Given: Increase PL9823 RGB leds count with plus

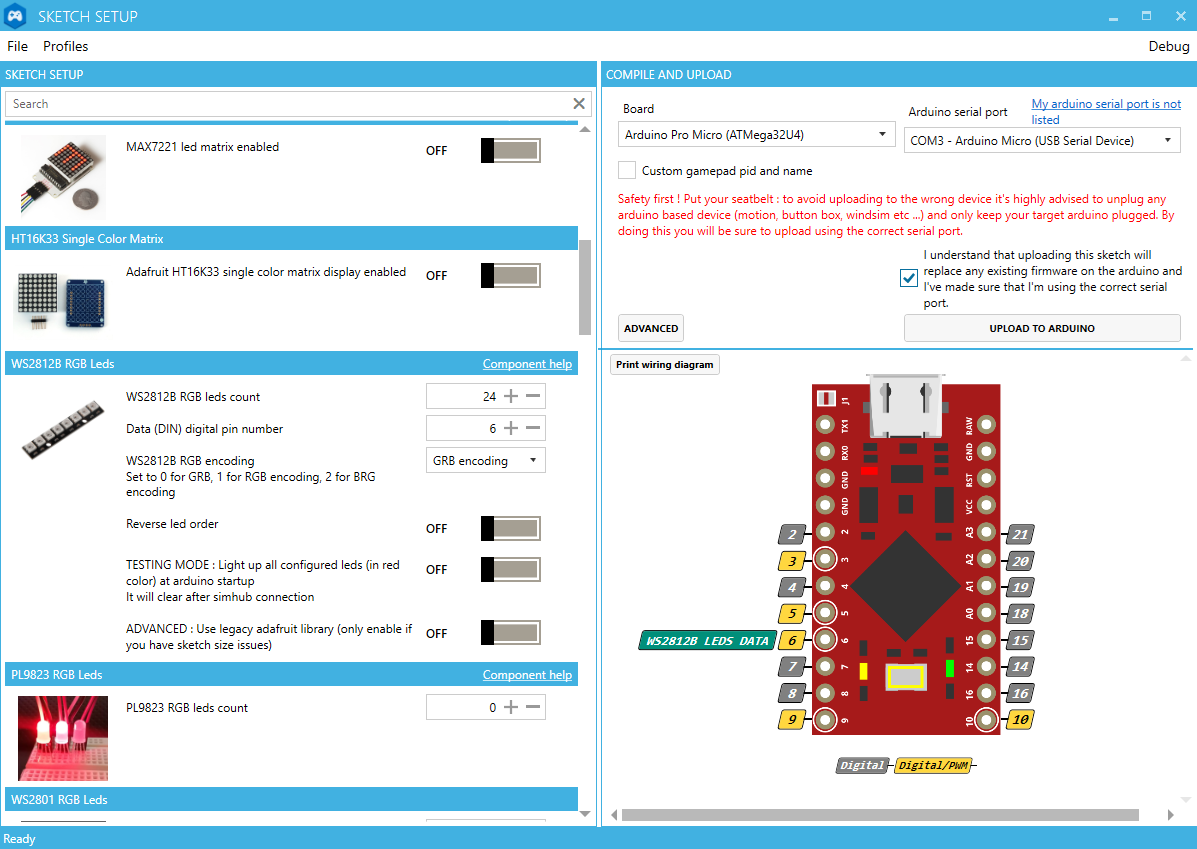Looking at the screenshot, I should [x=511, y=708].
